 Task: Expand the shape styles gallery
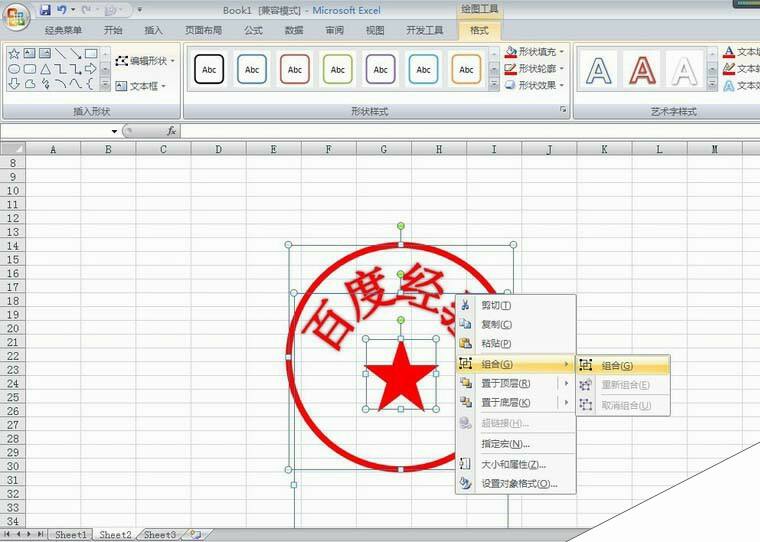point(493,85)
